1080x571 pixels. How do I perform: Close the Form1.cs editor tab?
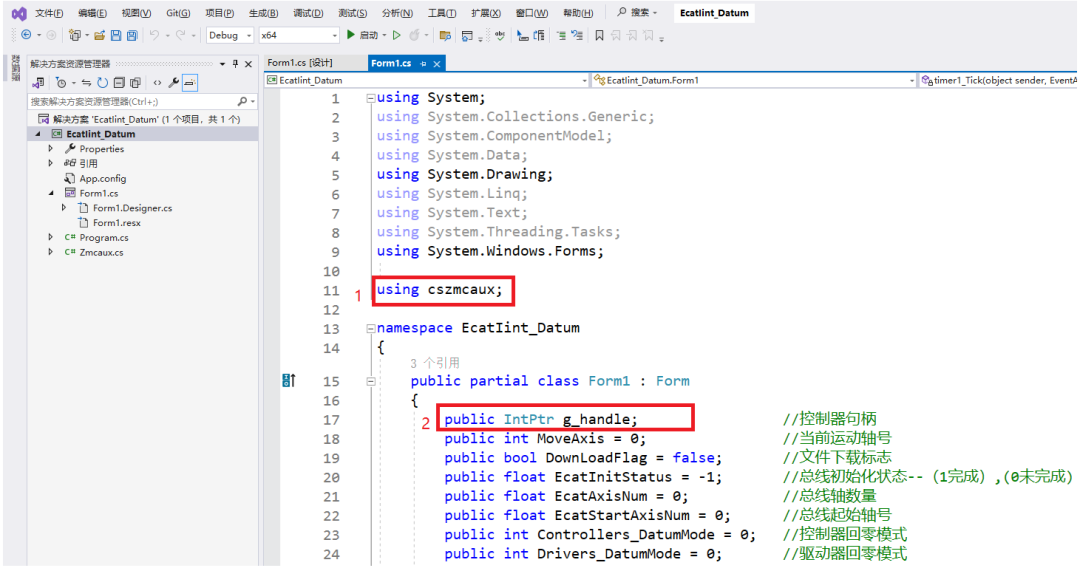pos(437,63)
